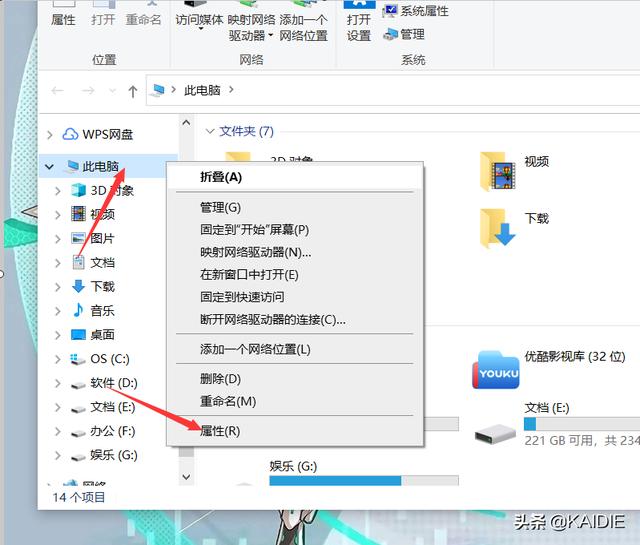The width and height of the screenshot is (640, 545).
Task: Click the 重命名 ribbon button
Action: click(x=143, y=15)
